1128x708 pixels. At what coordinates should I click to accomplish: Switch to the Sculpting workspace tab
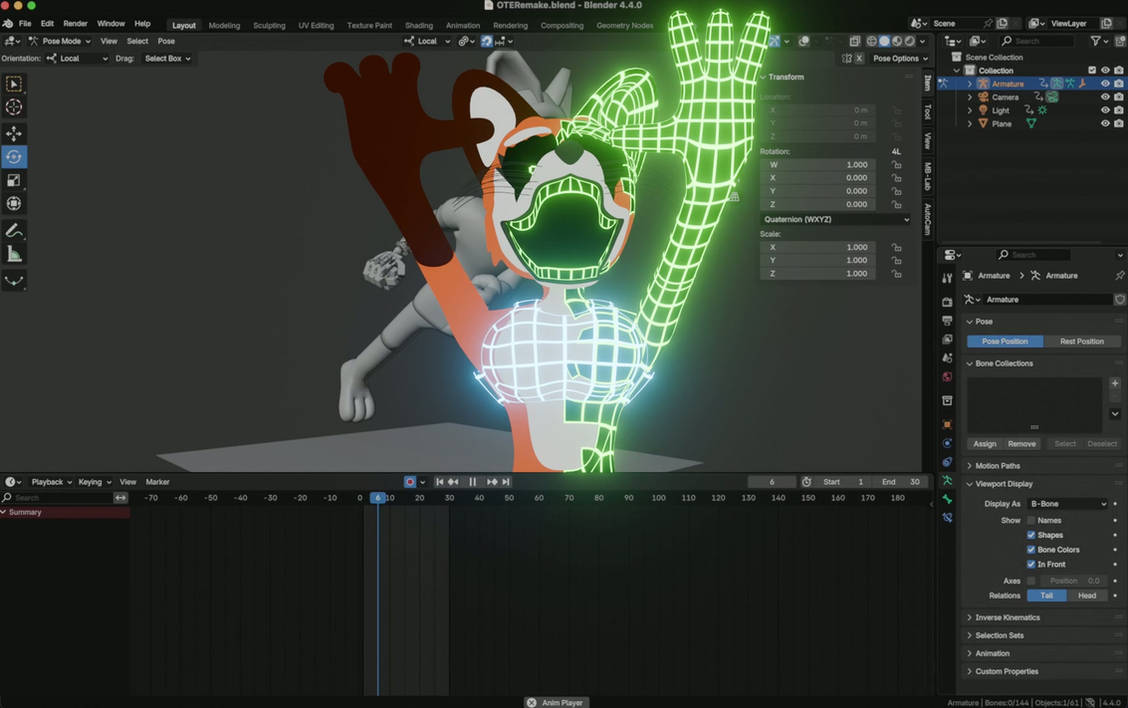click(x=269, y=25)
